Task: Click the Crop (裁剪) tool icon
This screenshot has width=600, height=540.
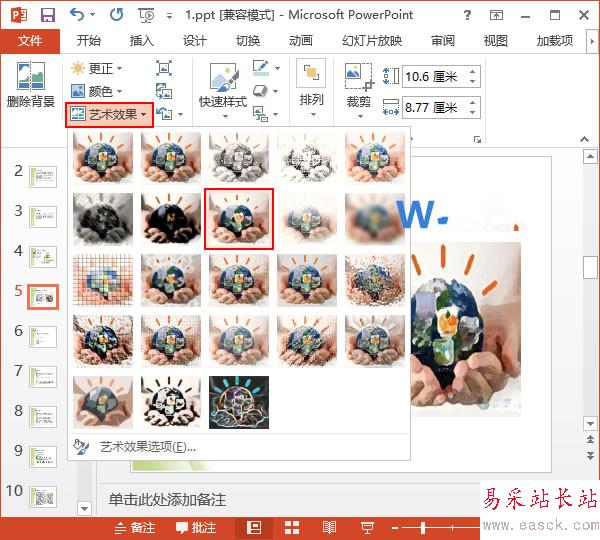Action: (x=359, y=77)
